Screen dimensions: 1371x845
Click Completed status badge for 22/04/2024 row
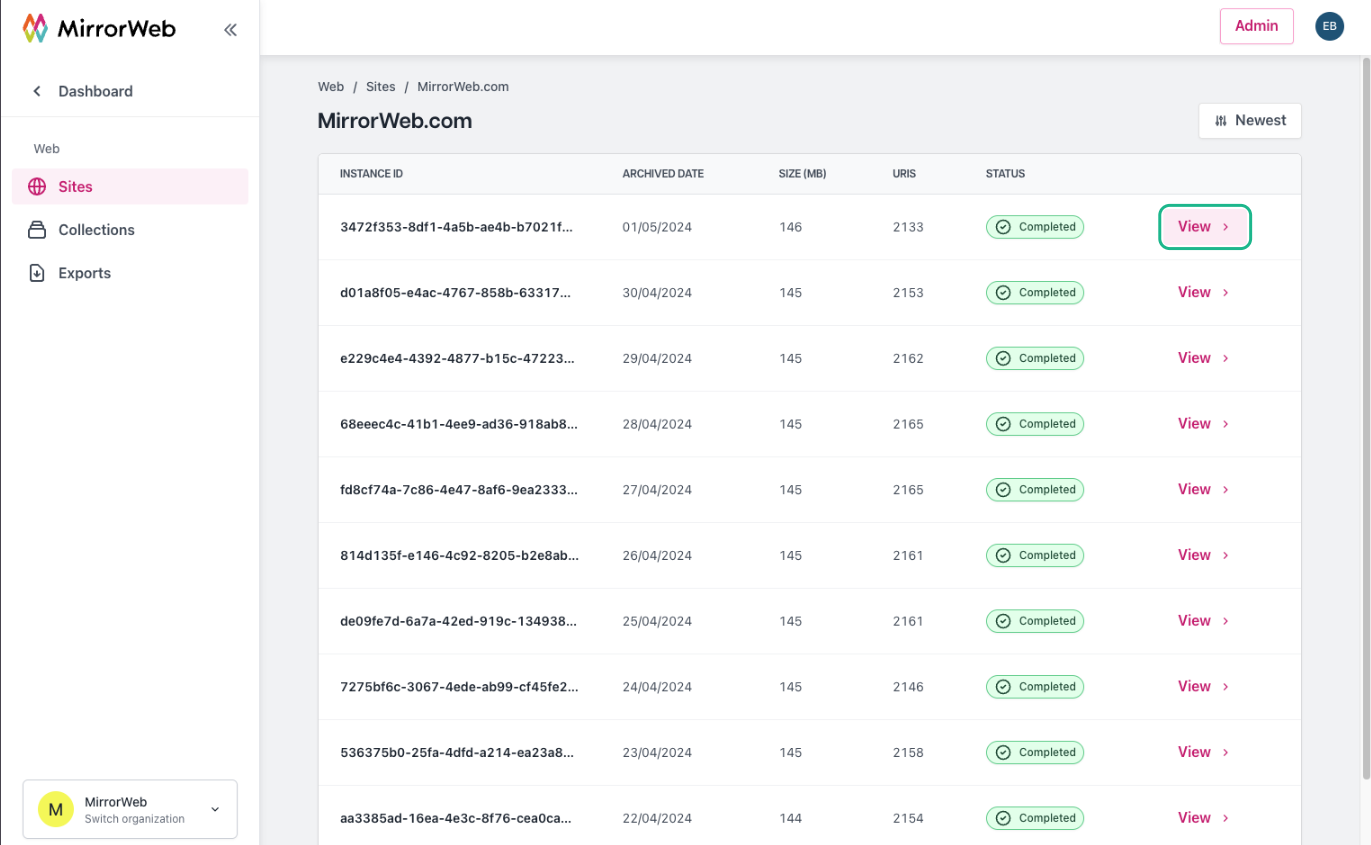1035,818
